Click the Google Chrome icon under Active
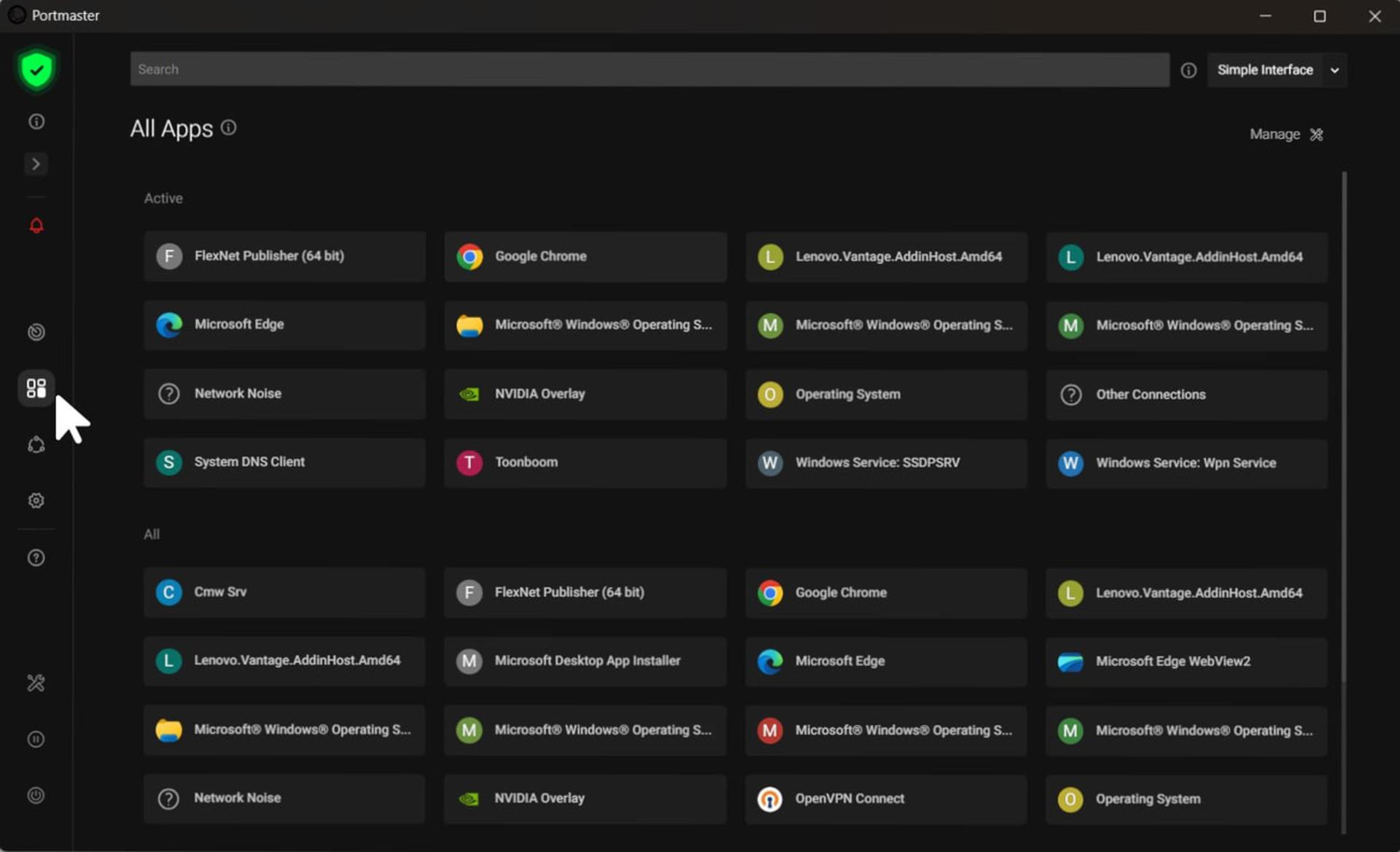This screenshot has width=1400, height=852. pos(470,257)
